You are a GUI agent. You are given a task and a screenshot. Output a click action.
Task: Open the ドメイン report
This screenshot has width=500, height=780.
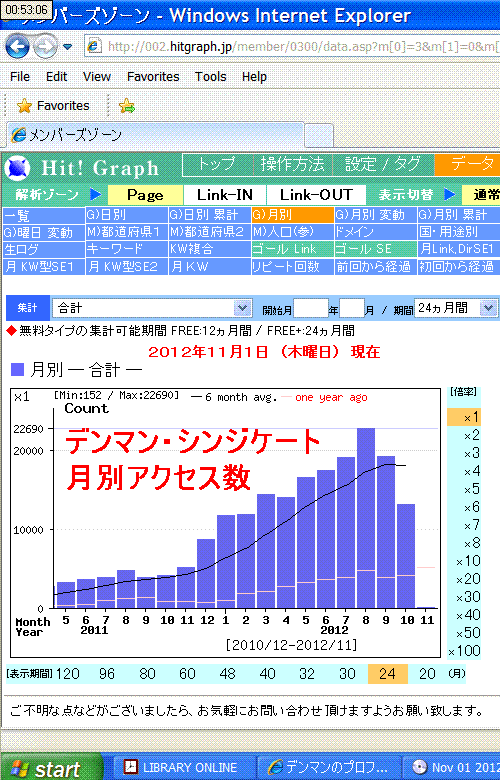click(x=376, y=232)
